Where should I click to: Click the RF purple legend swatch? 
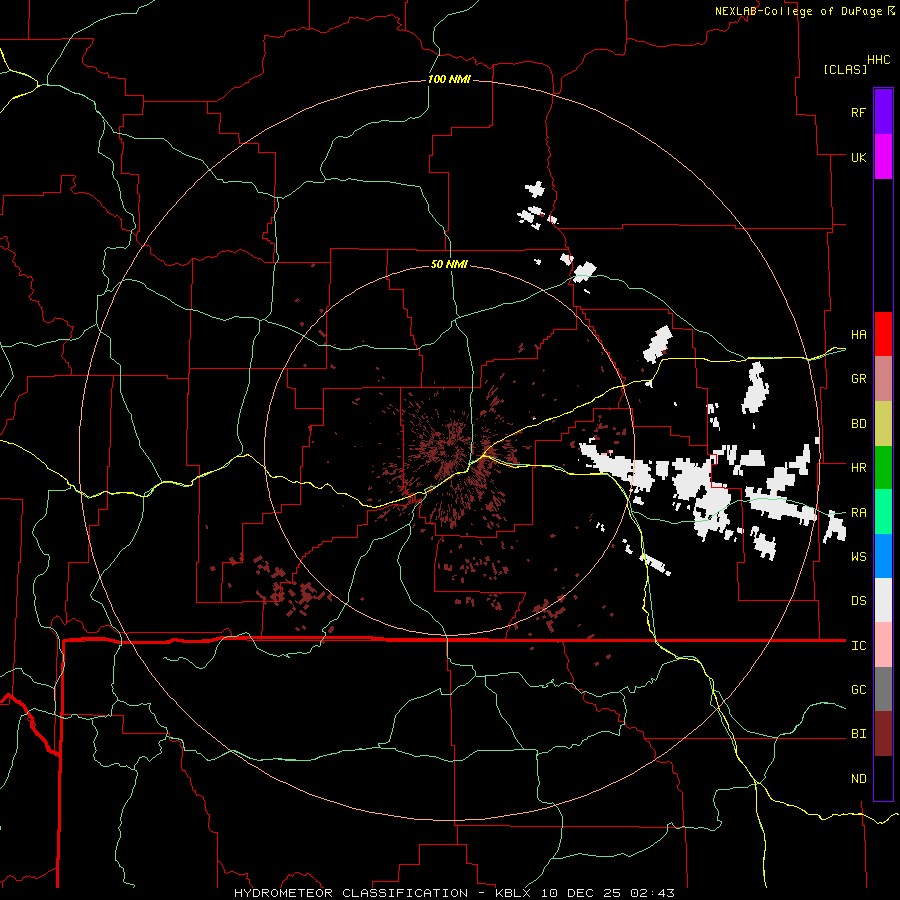(883, 111)
